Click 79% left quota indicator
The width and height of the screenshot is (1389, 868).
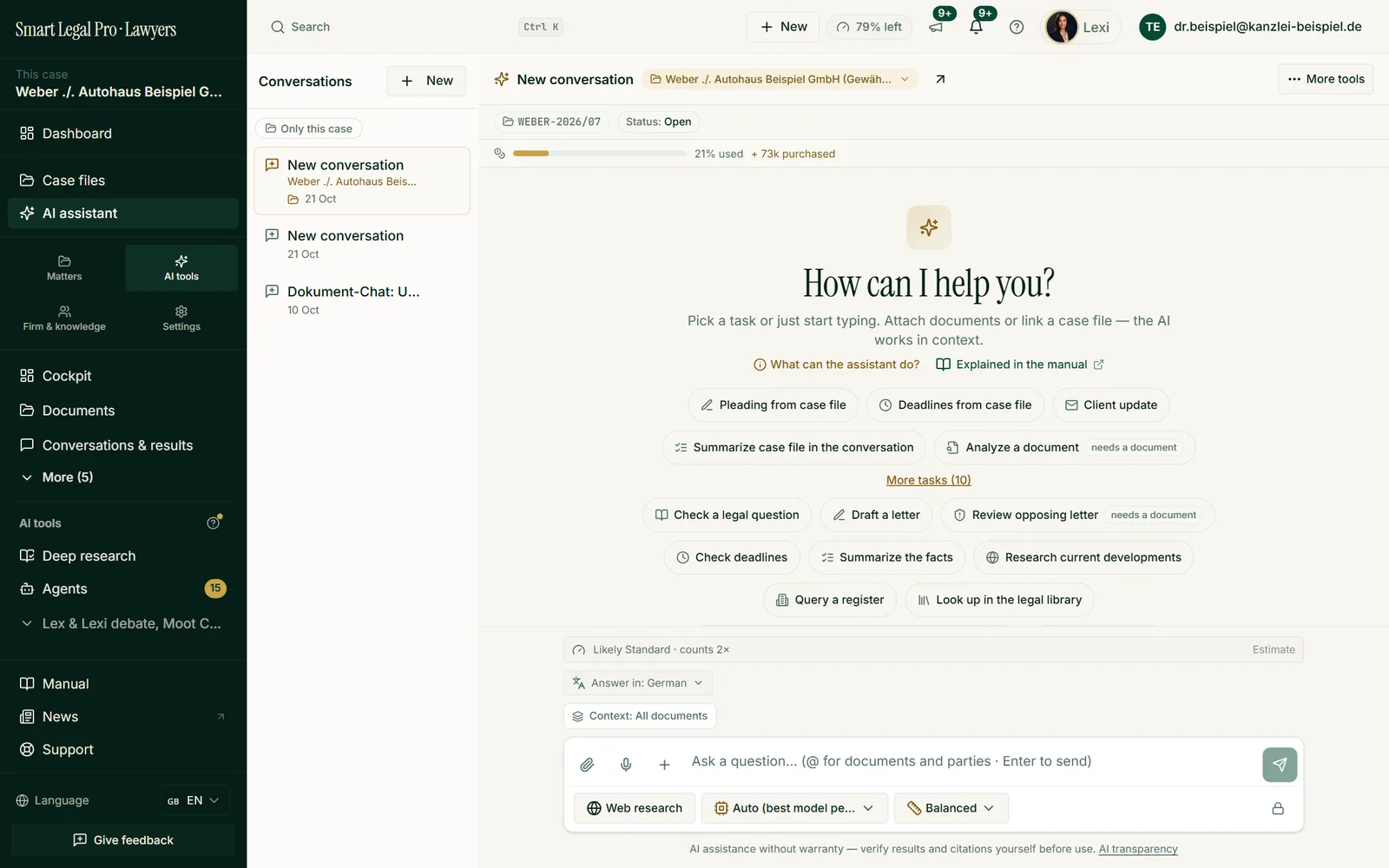coord(869,27)
